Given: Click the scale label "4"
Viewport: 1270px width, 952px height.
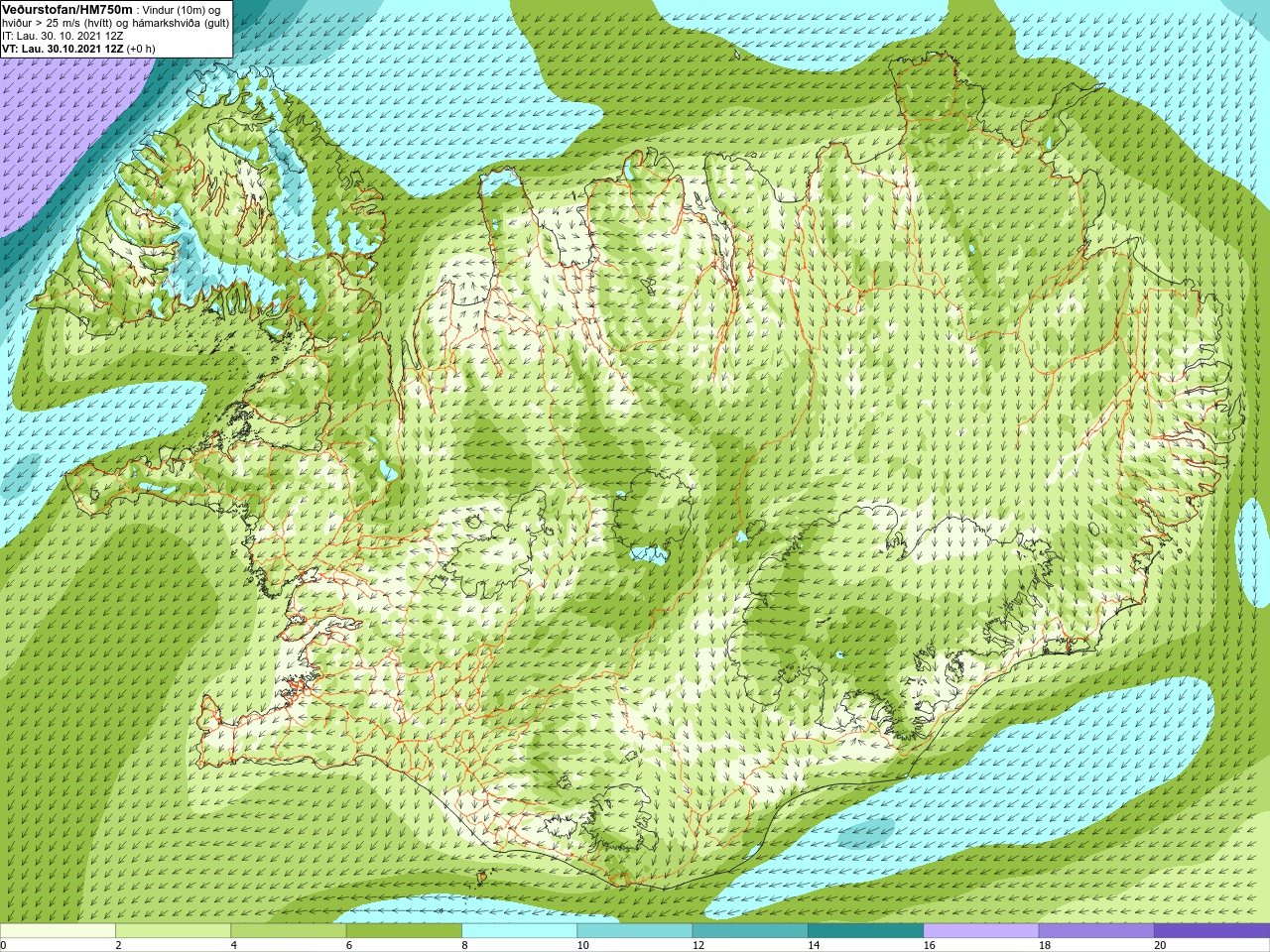Looking at the screenshot, I should [x=234, y=945].
